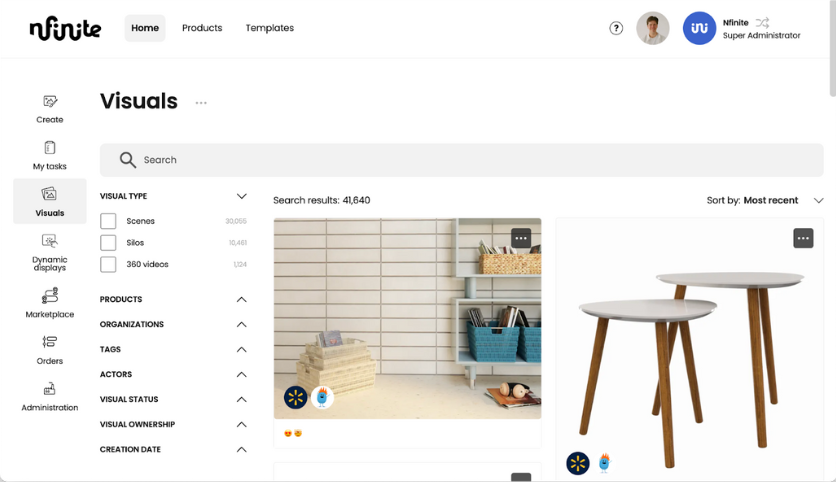Click the Super Administrator account label

click(x=761, y=36)
